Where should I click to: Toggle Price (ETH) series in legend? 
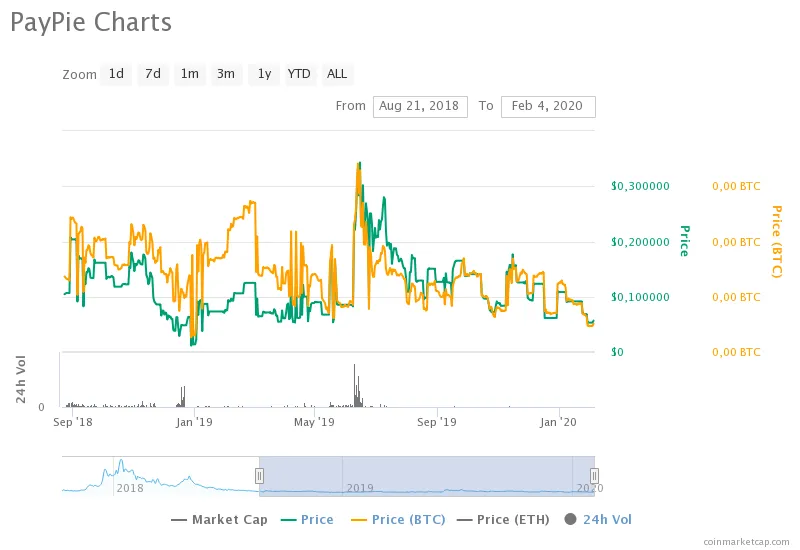pos(503,519)
